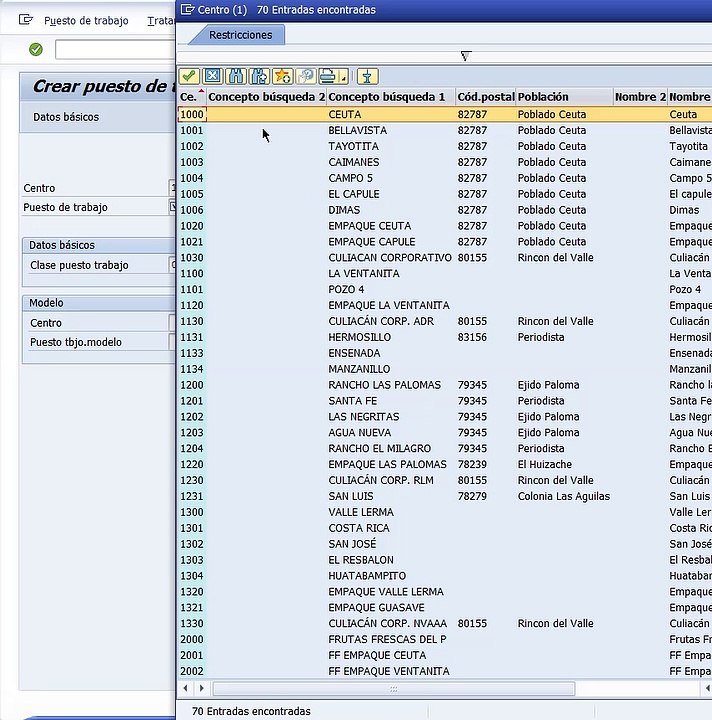Select center code 1001
Screen dimensions: 712x720
click(x=191, y=130)
